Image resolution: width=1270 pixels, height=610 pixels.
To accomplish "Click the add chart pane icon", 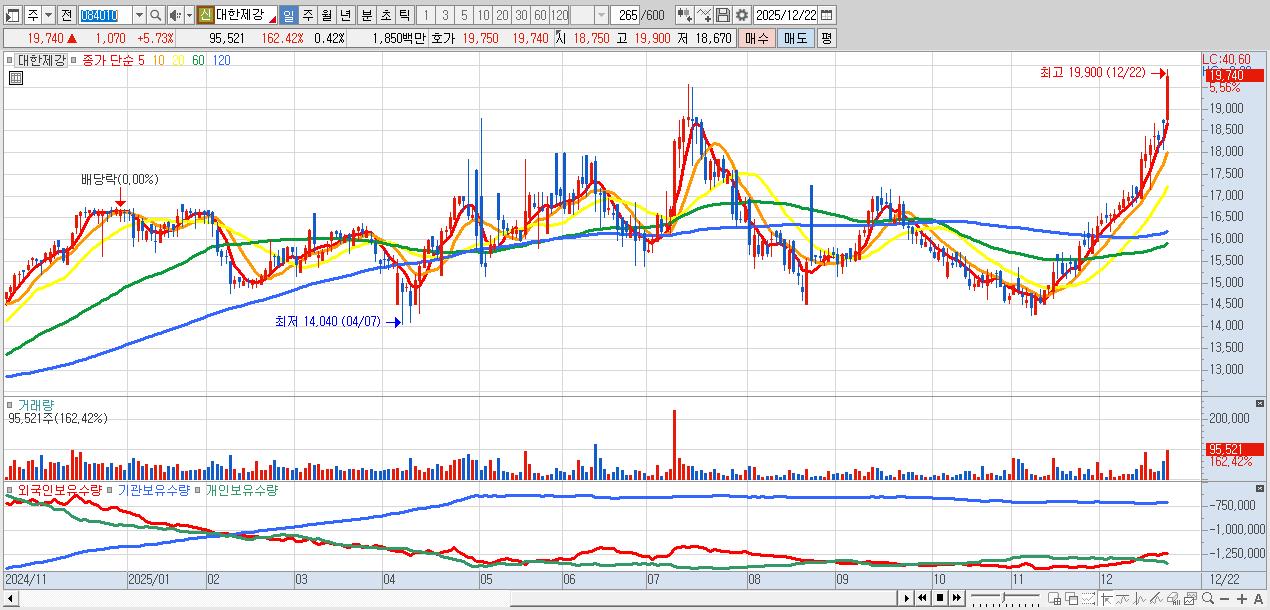I will coord(1054,598).
